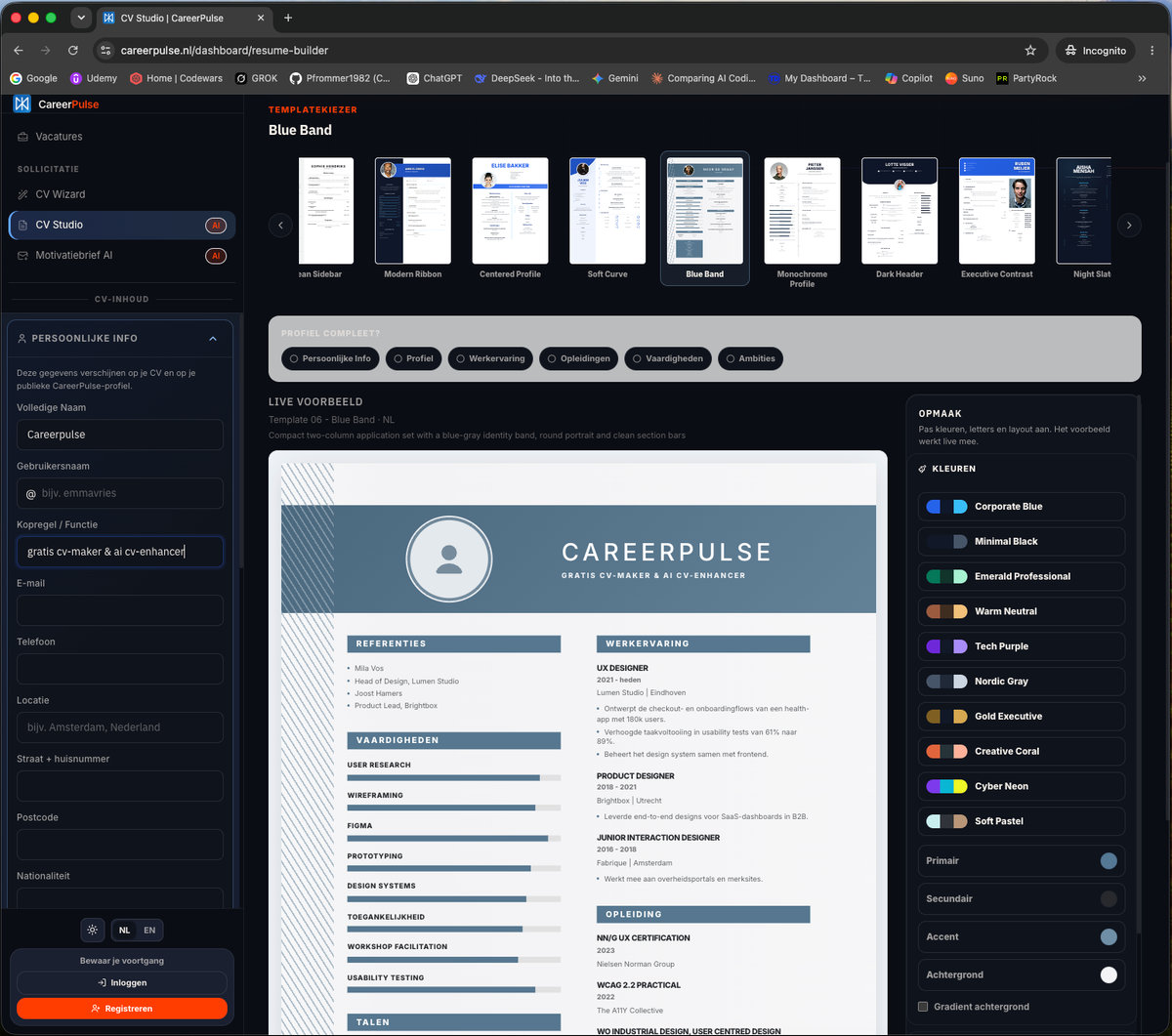Click the site info icon in address bar
This screenshot has height=1036, width=1172.
(x=106, y=50)
